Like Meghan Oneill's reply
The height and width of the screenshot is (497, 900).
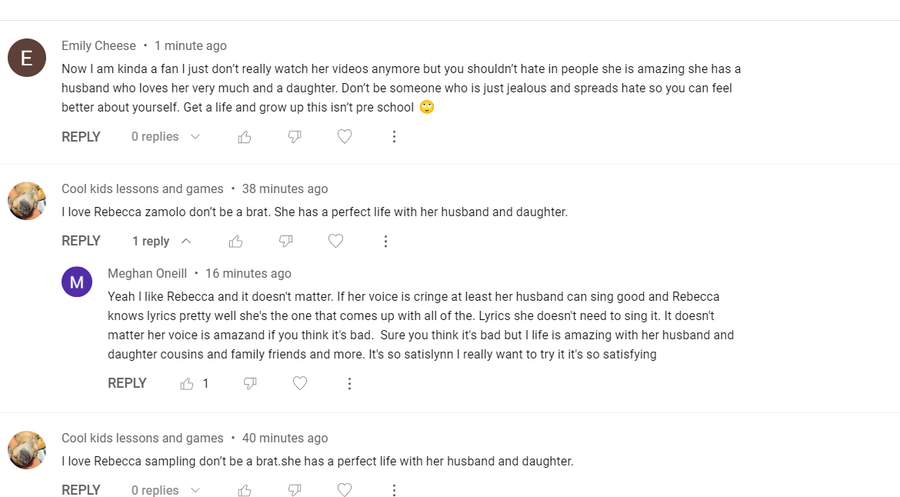pyautogui.click(x=187, y=383)
